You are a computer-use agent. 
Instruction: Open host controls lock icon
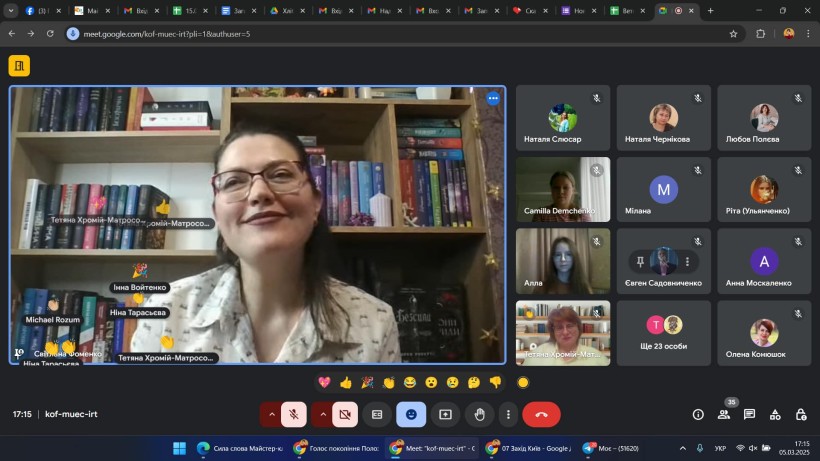click(801, 414)
